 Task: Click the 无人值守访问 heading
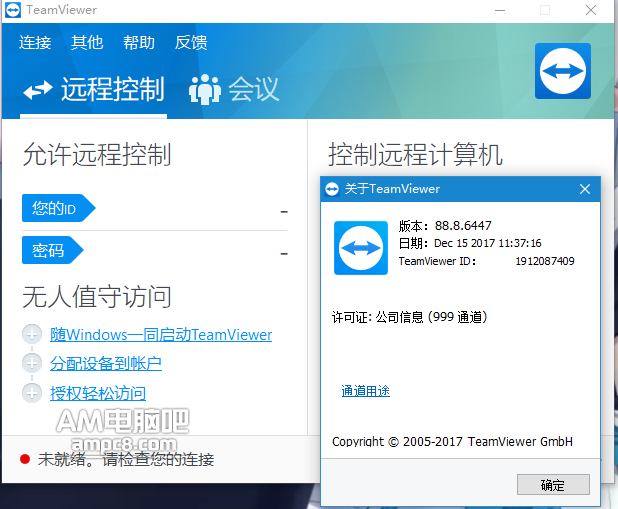pos(97,296)
